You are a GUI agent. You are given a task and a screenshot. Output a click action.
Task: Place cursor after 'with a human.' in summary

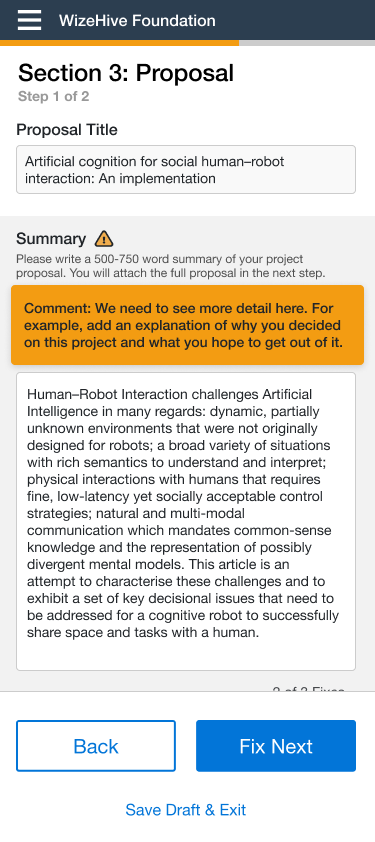tap(260, 633)
